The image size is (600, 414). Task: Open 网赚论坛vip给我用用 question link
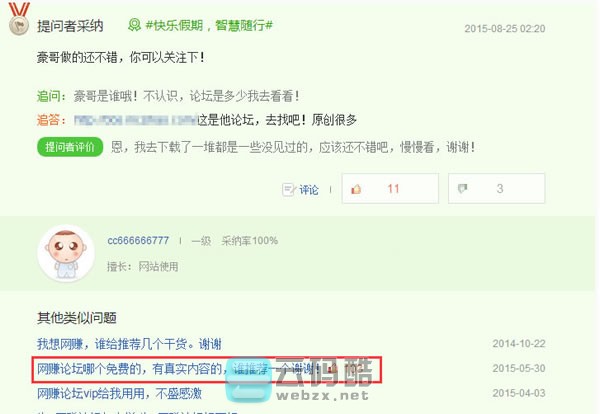pyautogui.click(x=119, y=393)
